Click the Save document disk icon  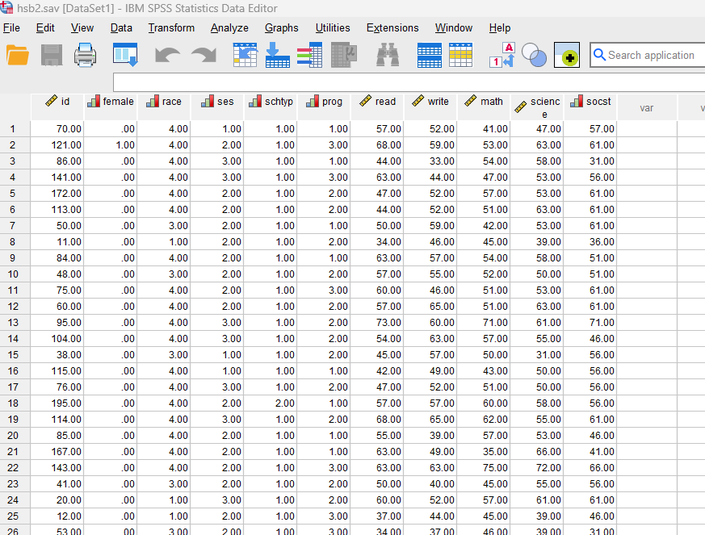tap(52, 55)
